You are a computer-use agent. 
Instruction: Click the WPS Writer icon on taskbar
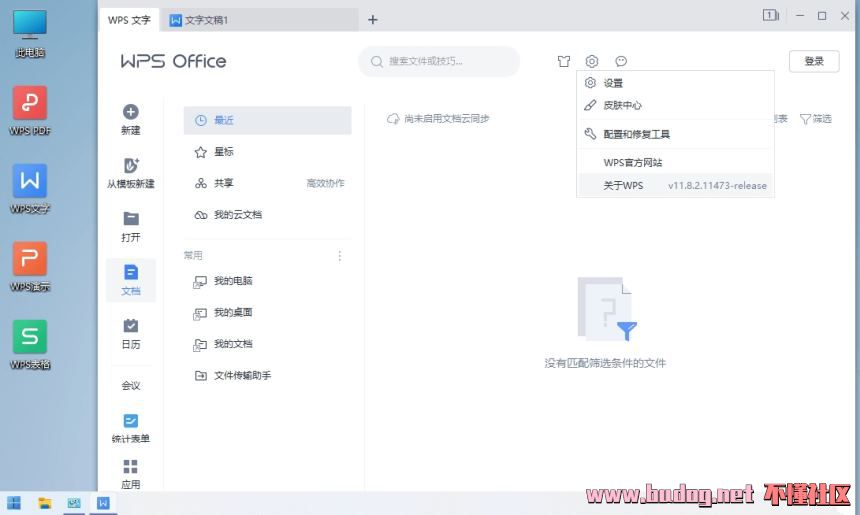point(103,502)
